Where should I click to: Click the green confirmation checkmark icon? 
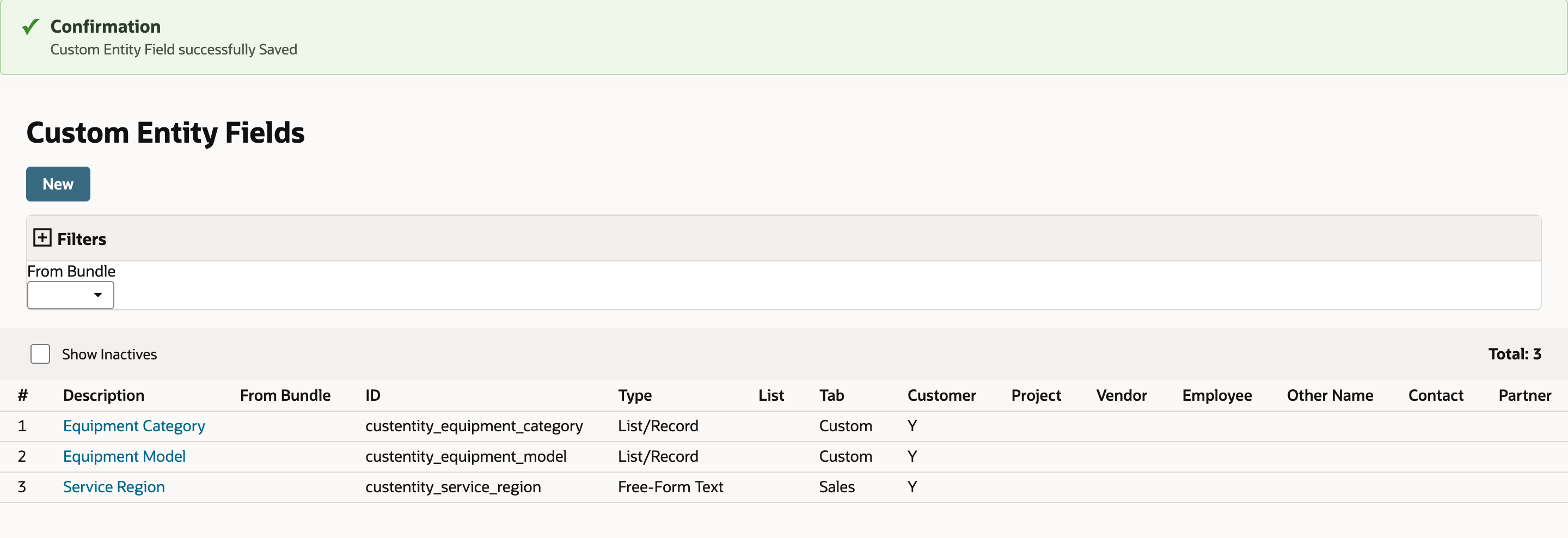pos(31,27)
